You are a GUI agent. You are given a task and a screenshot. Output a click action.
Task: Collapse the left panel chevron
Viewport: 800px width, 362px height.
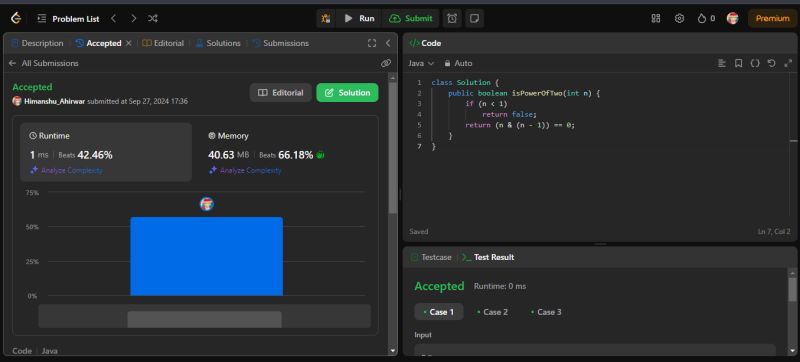(388, 43)
